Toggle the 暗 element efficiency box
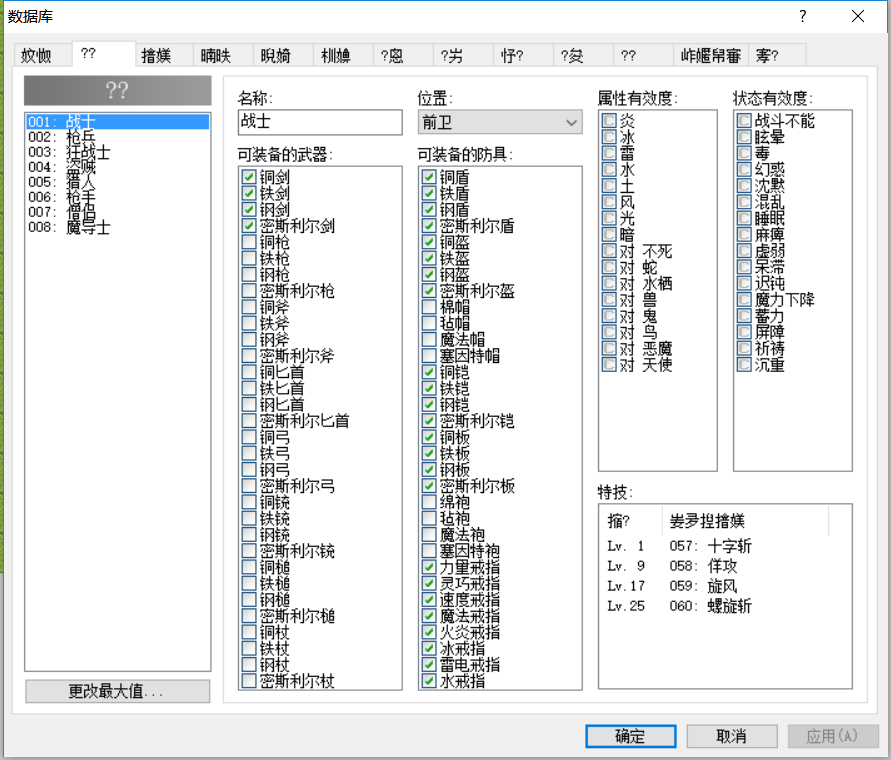This screenshot has height=760, width=891. click(609, 234)
